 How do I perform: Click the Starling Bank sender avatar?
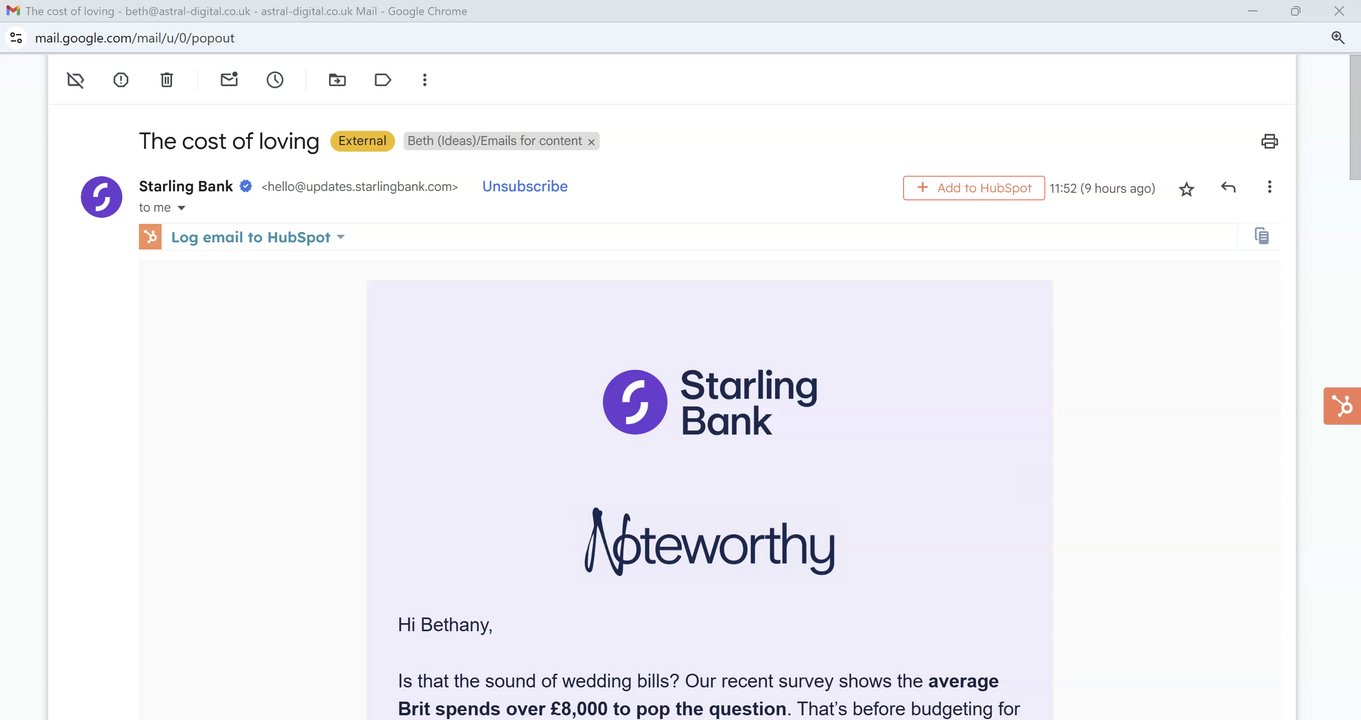[101, 197]
